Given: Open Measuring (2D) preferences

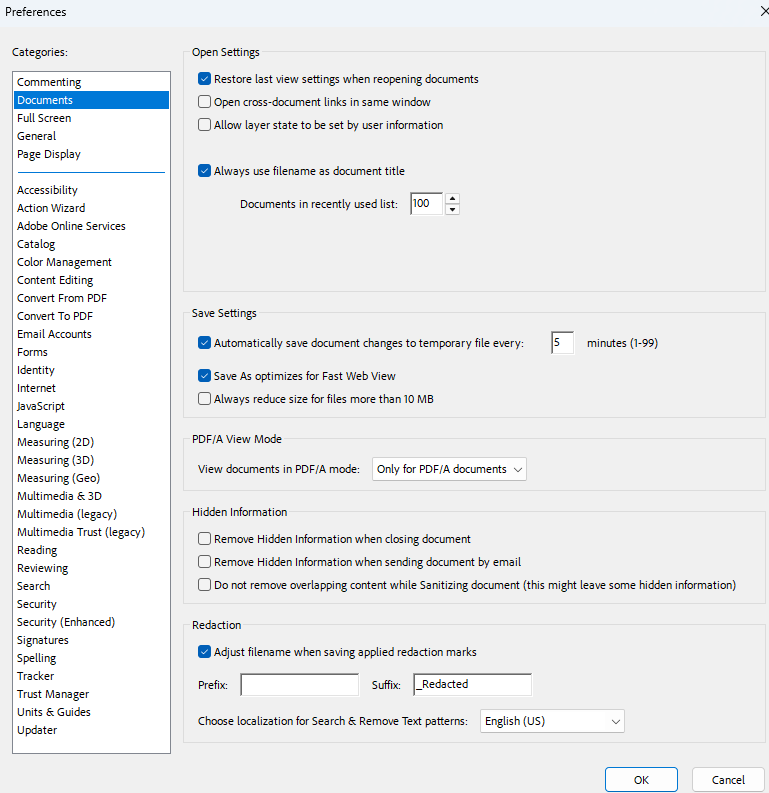Looking at the screenshot, I should tap(91, 442).
